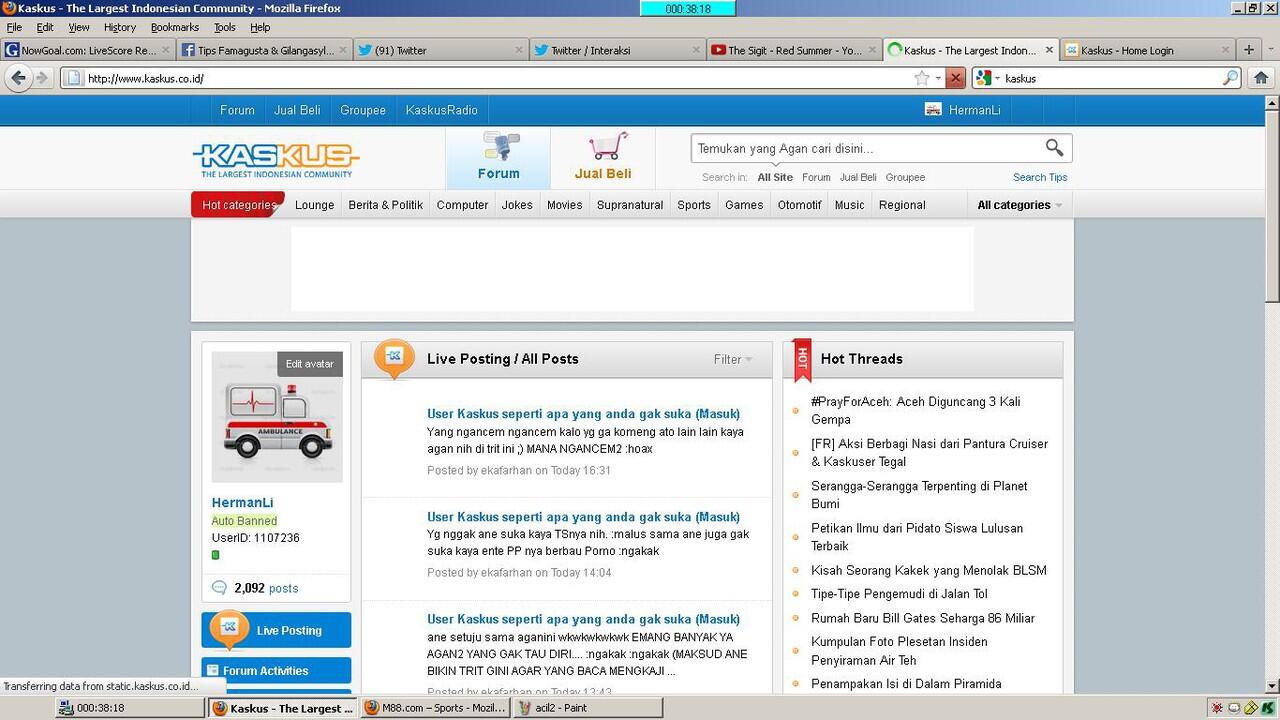Open the Bookmarks menu

point(175,27)
